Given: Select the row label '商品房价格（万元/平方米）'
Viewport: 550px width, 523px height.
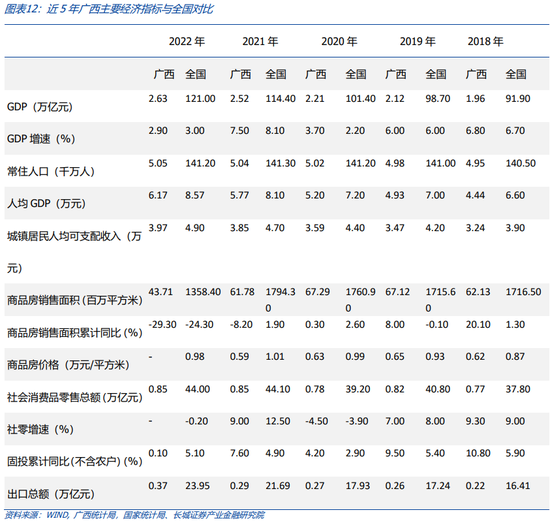Looking at the screenshot, I should point(68,365).
